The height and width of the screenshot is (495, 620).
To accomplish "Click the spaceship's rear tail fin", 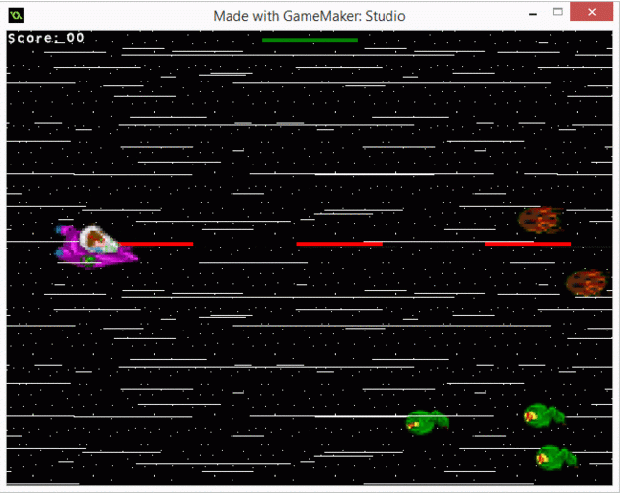I will point(63,232).
